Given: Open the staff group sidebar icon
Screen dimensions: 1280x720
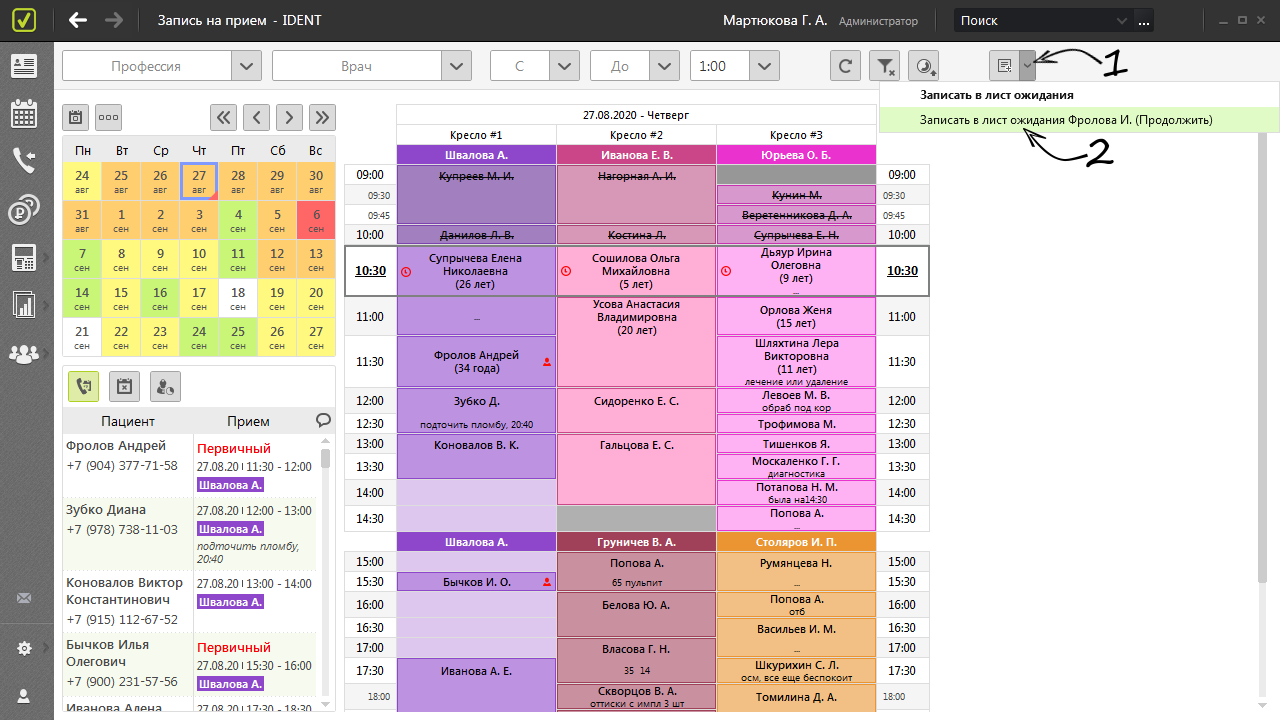Looking at the screenshot, I should click(x=24, y=353).
